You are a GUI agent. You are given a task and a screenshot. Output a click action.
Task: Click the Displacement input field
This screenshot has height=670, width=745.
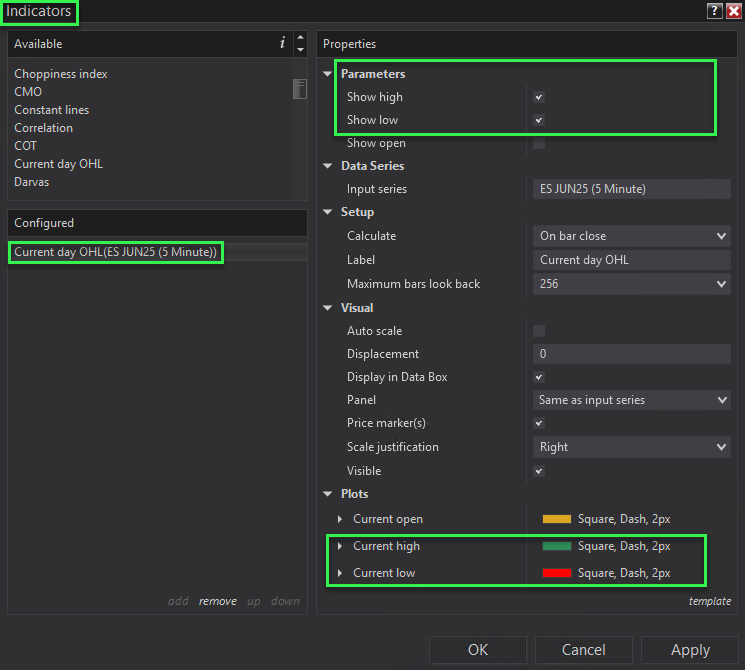(631, 354)
